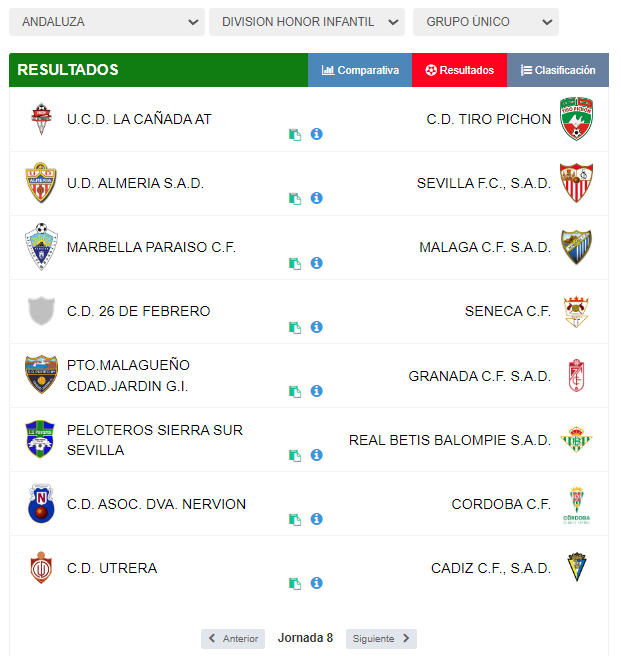Click info icon for Marbella Paraiso vs Malaga
Viewport: 621px width, 656px height.
tap(316, 263)
